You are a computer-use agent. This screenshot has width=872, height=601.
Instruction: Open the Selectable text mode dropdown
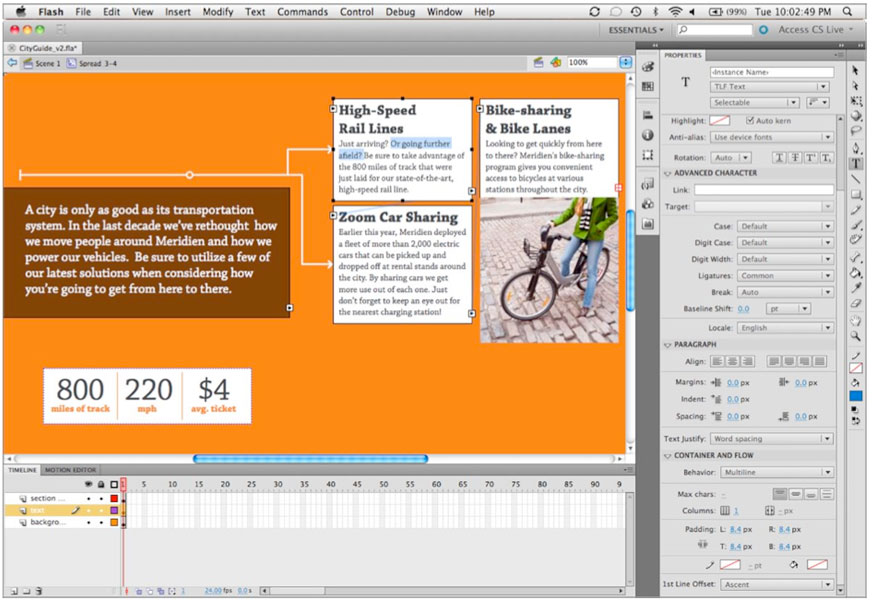pyautogui.click(x=755, y=102)
